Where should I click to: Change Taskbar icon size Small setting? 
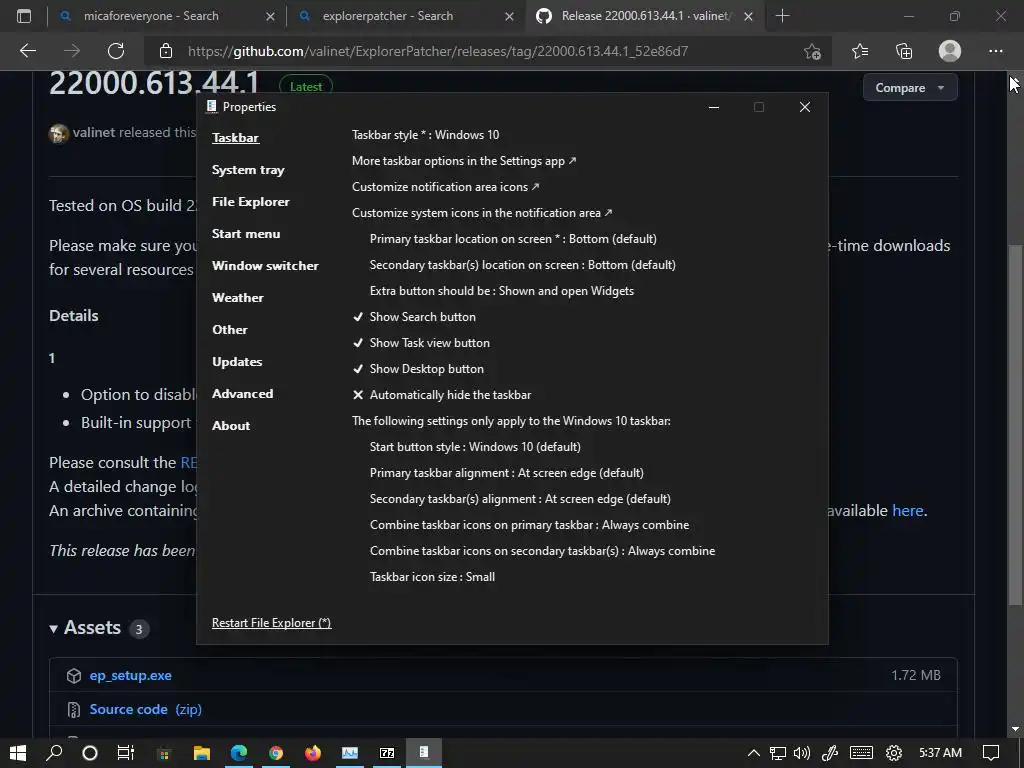coord(432,577)
